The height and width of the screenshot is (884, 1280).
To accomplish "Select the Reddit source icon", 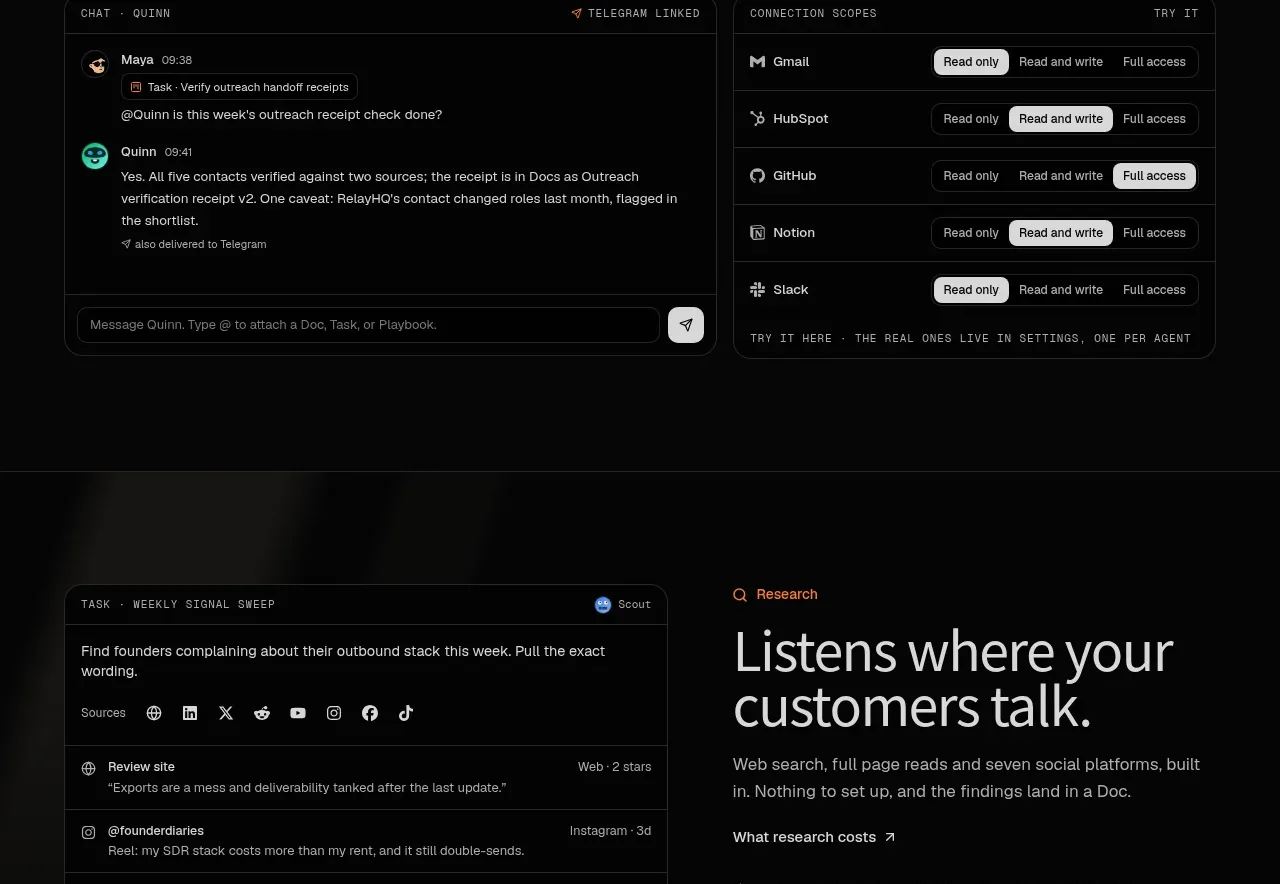I will click(x=262, y=713).
